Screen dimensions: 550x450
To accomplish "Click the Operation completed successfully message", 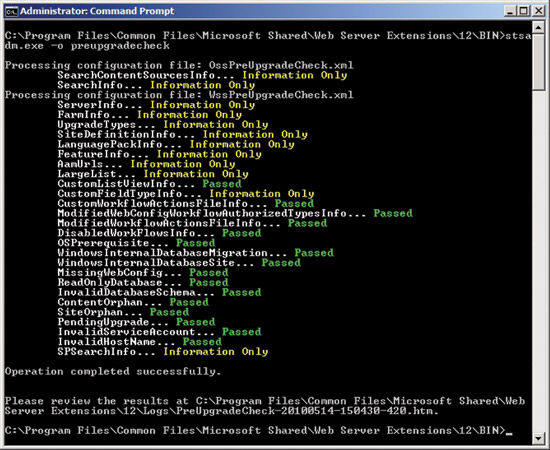I will [113, 371].
